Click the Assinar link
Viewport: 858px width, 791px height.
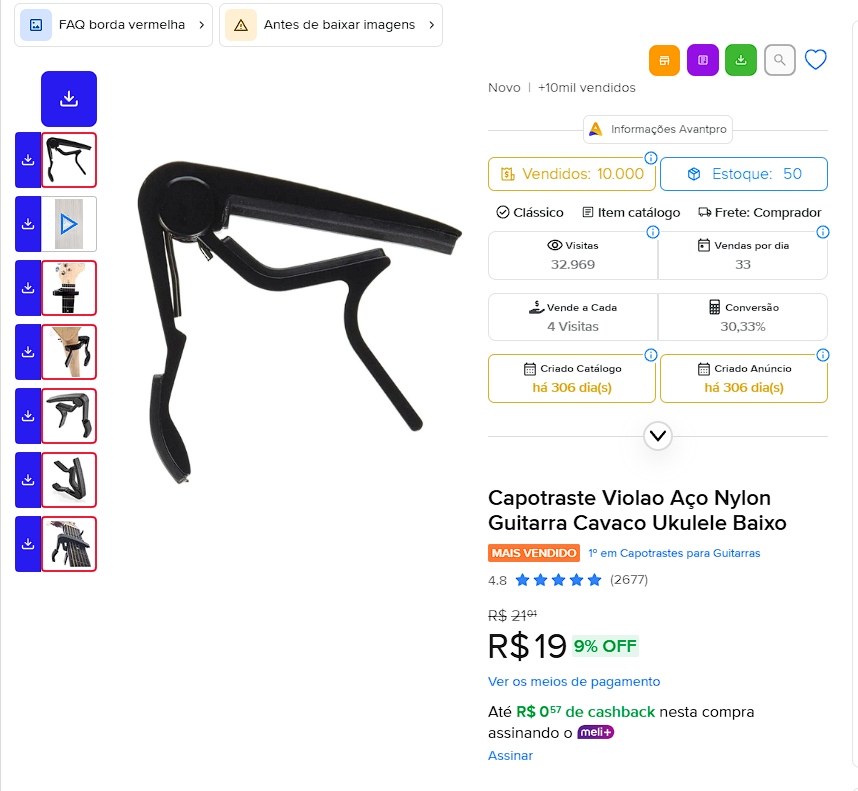[511, 755]
